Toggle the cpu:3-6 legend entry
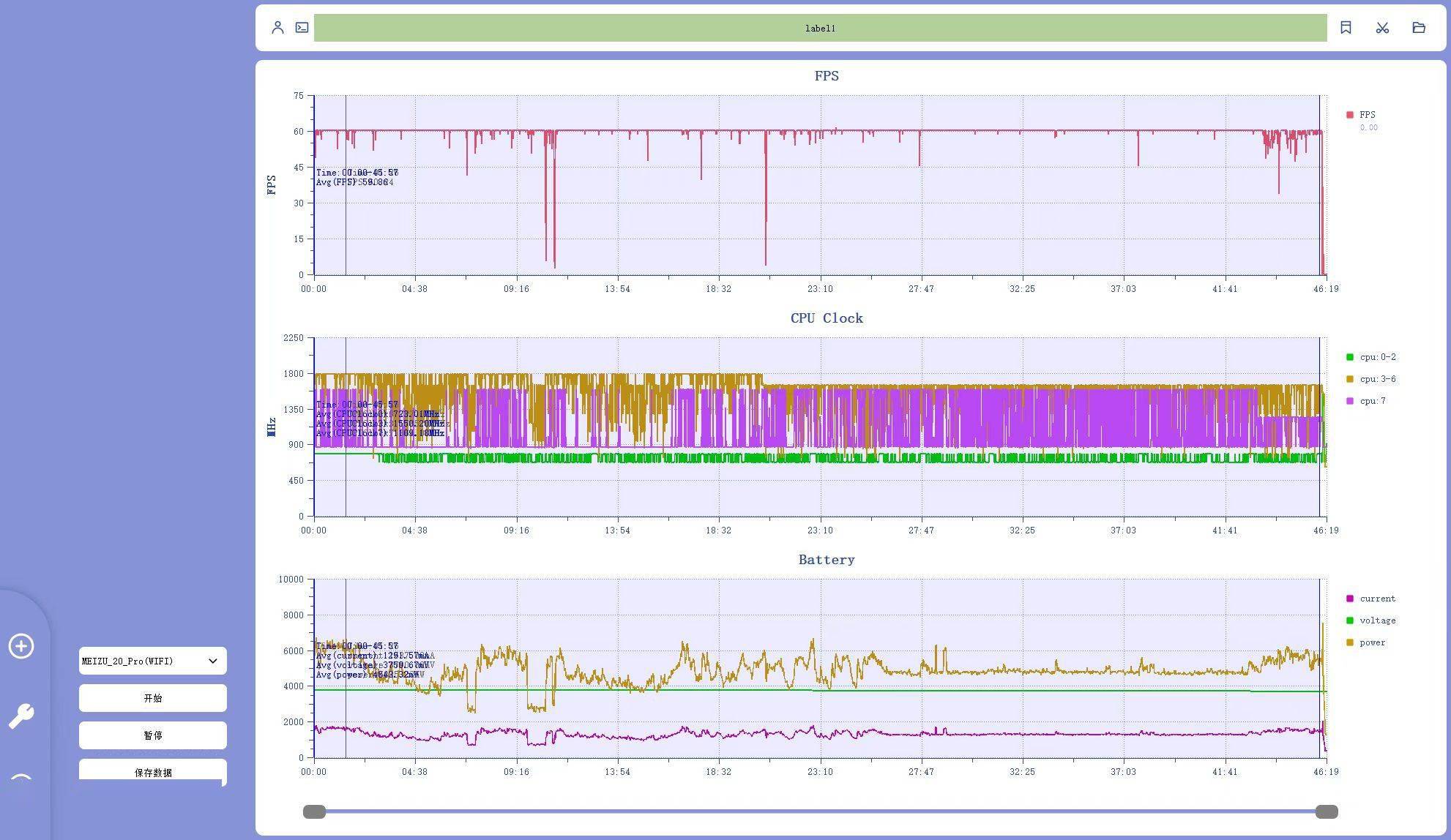Viewport: 1451px width, 840px height. coord(1371,379)
